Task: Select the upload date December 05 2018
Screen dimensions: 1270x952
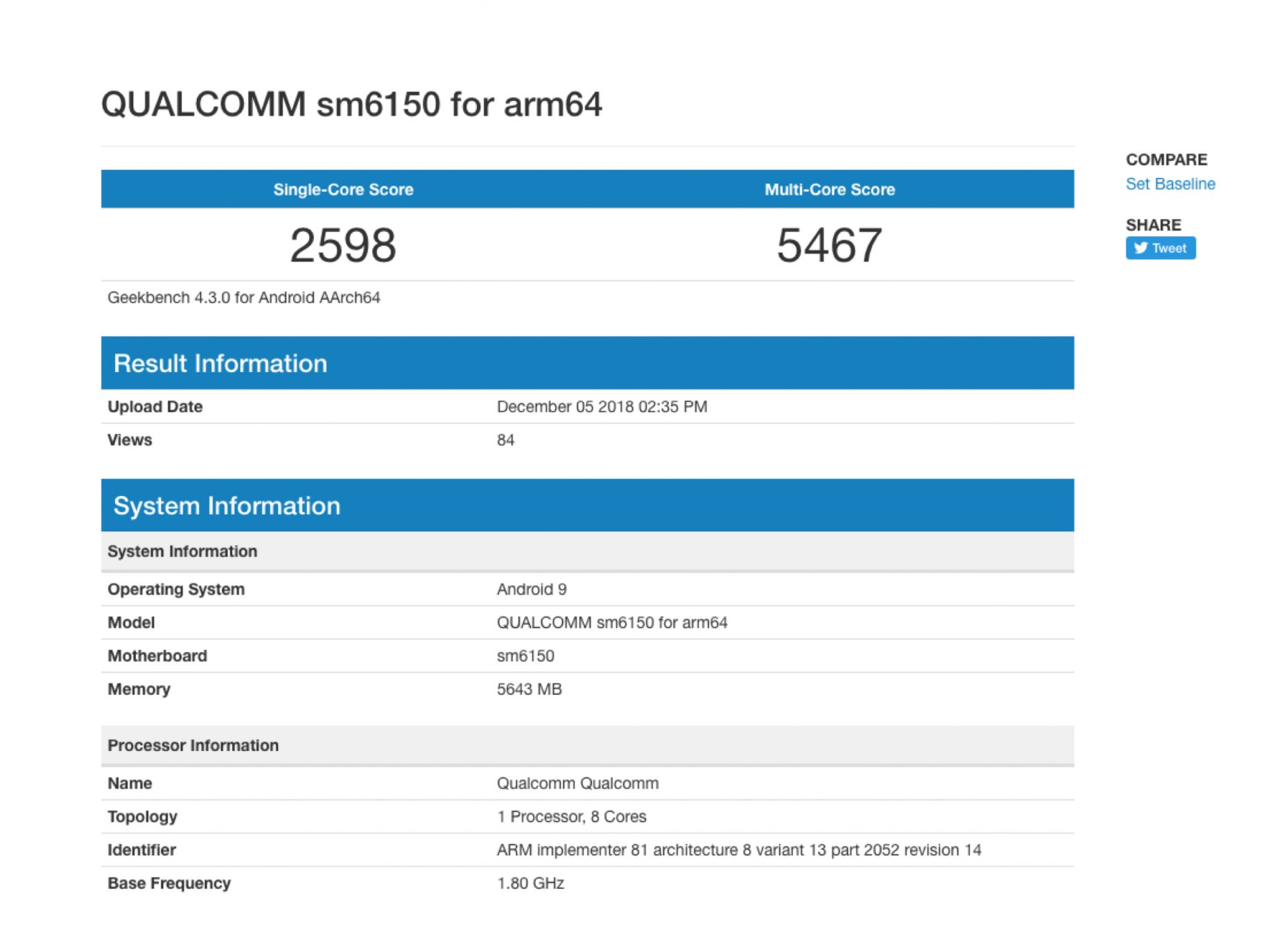Action: click(x=601, y=407)
